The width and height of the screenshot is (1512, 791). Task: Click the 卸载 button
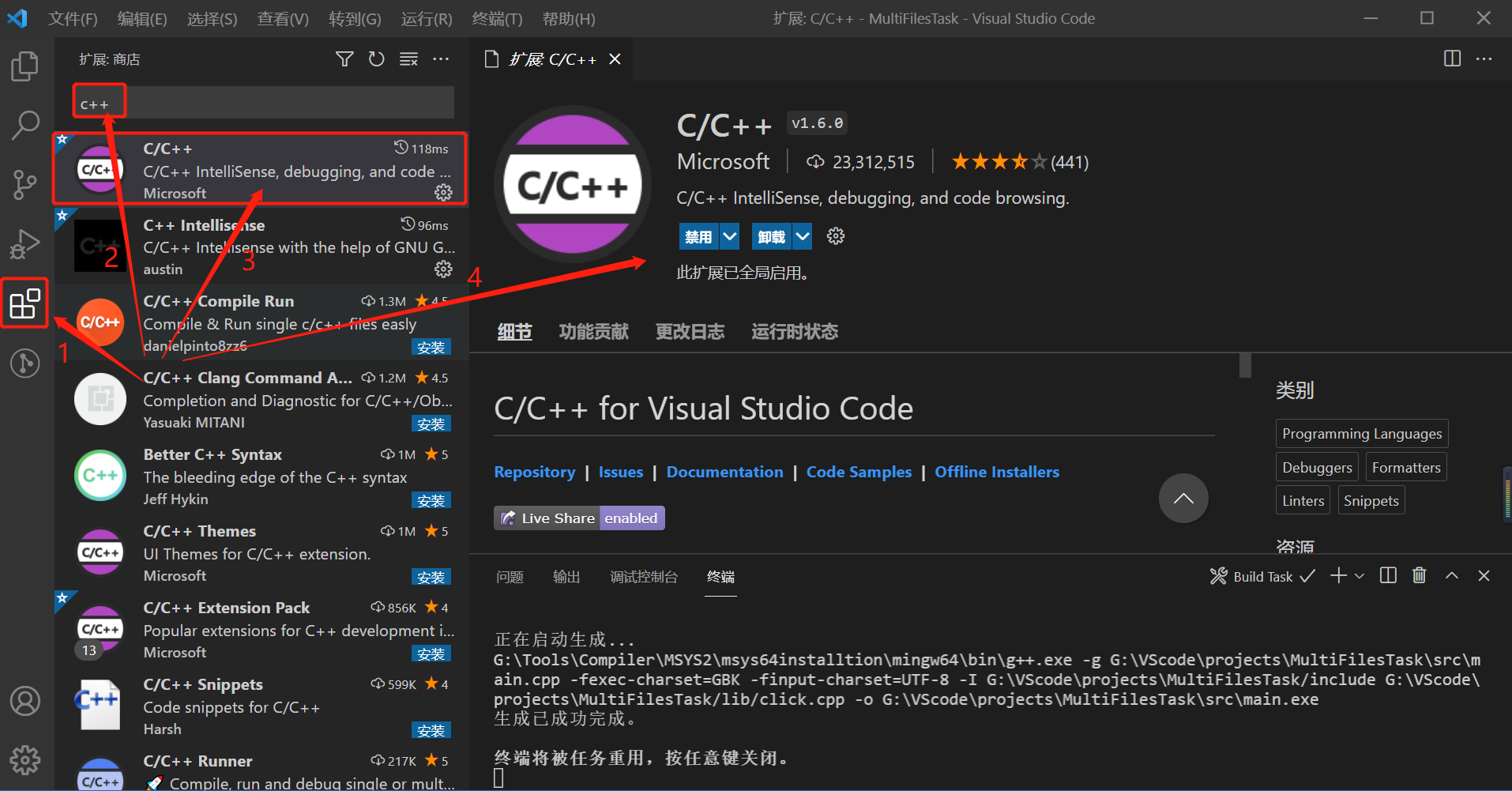(x=771, y=236)
